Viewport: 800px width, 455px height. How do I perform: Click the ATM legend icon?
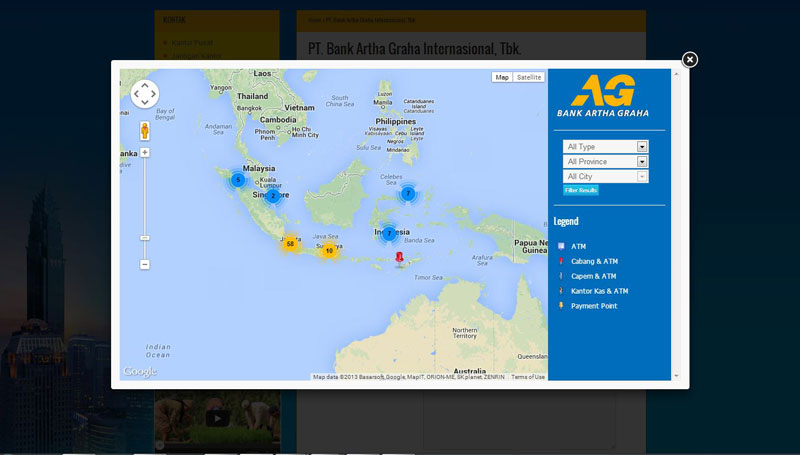tap(561, 246)
